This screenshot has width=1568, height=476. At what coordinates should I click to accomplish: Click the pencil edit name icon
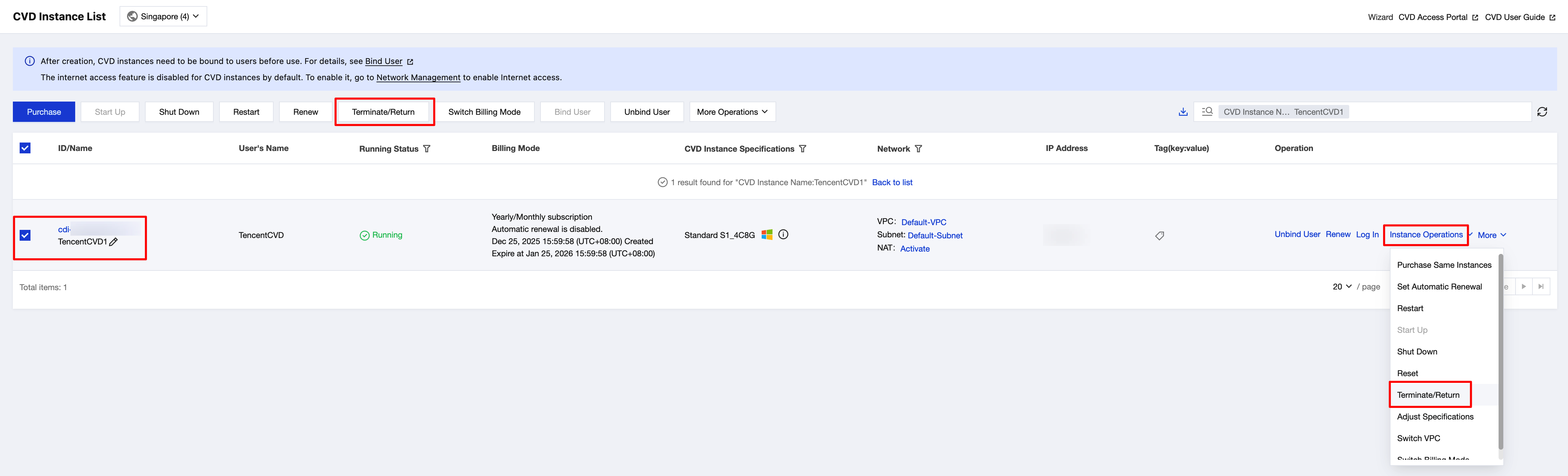[x=114, y=242]
